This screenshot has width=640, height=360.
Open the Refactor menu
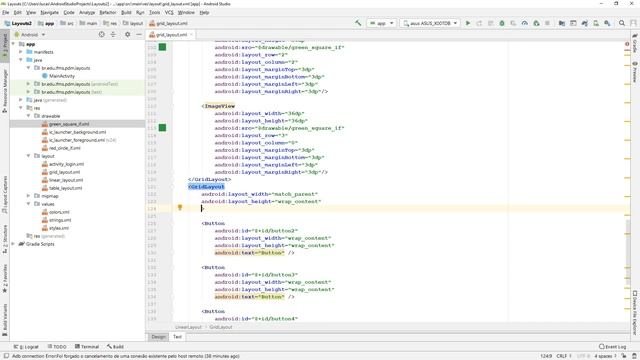coord(108,13)
